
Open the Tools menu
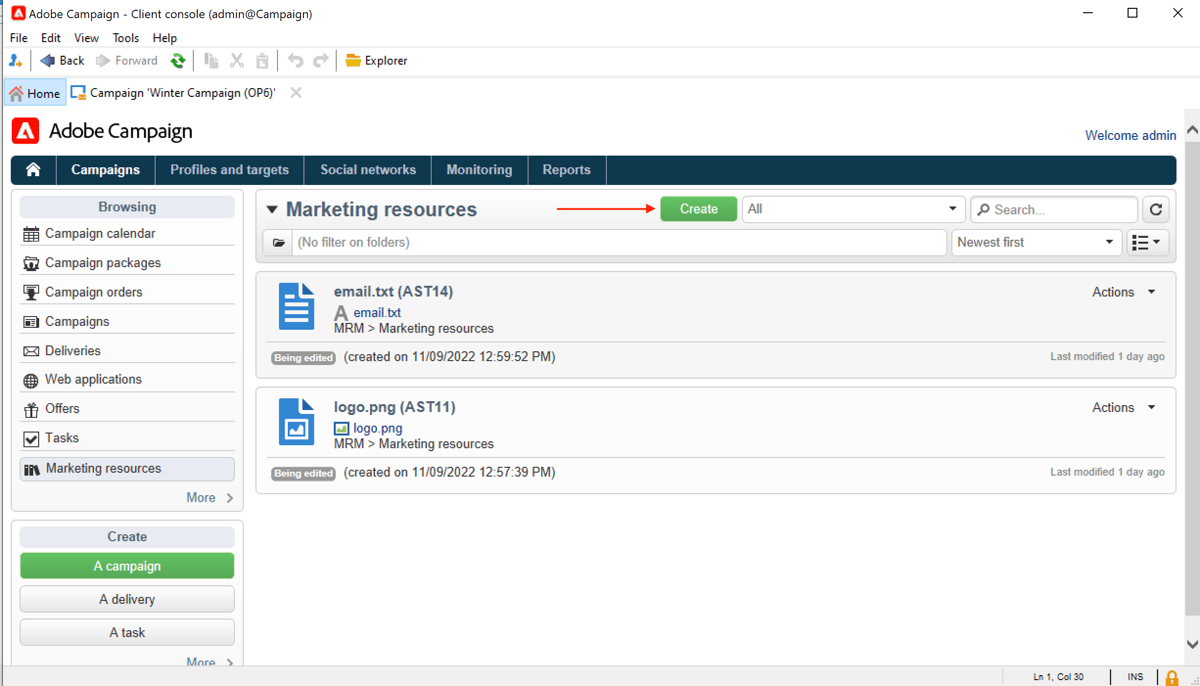pos(125,37)
